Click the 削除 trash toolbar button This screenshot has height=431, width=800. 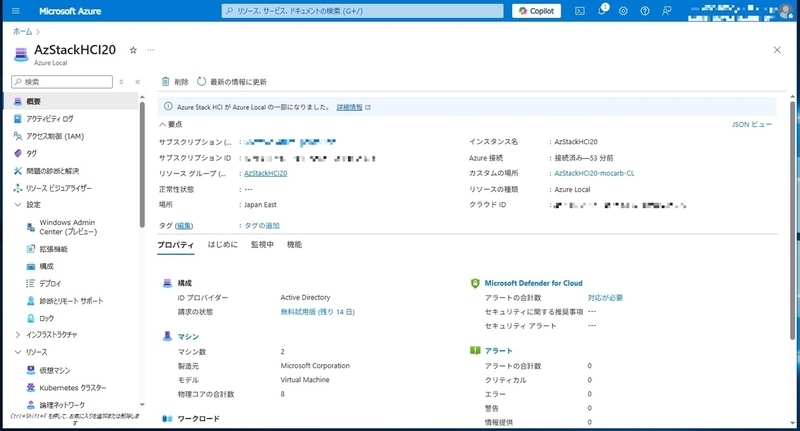pos(175,82)
